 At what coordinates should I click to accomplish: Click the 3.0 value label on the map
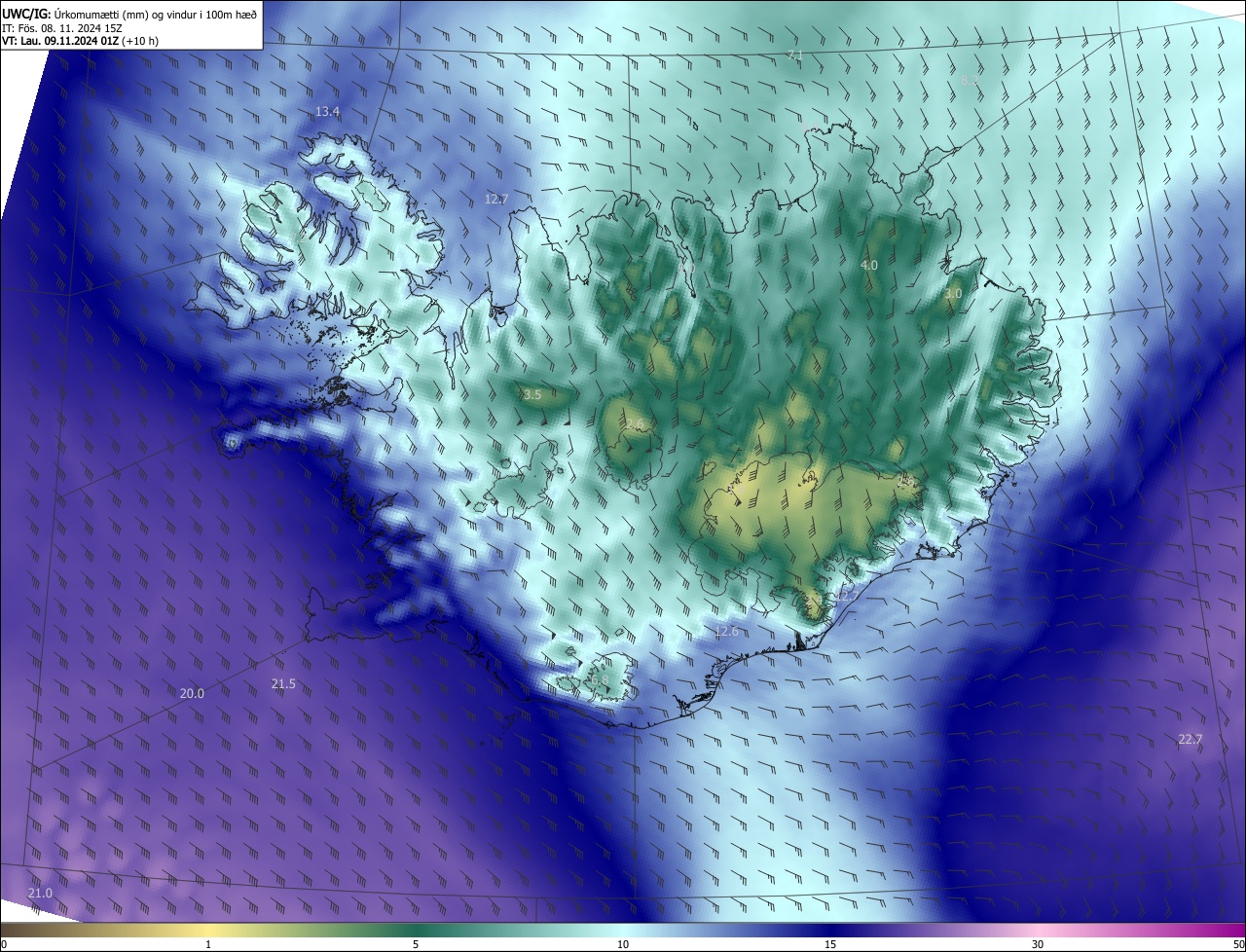tap(953, 293)
